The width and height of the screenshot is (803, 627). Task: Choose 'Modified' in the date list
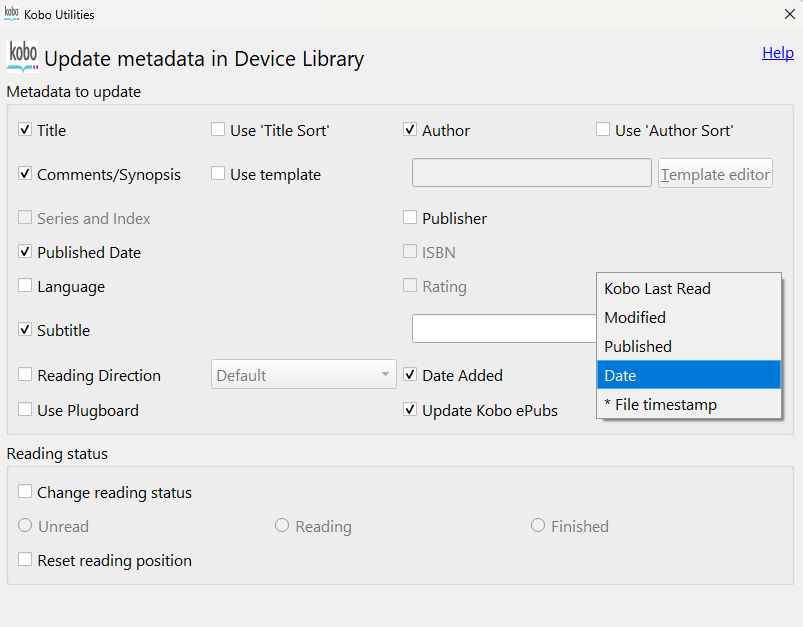click(635, 318)
